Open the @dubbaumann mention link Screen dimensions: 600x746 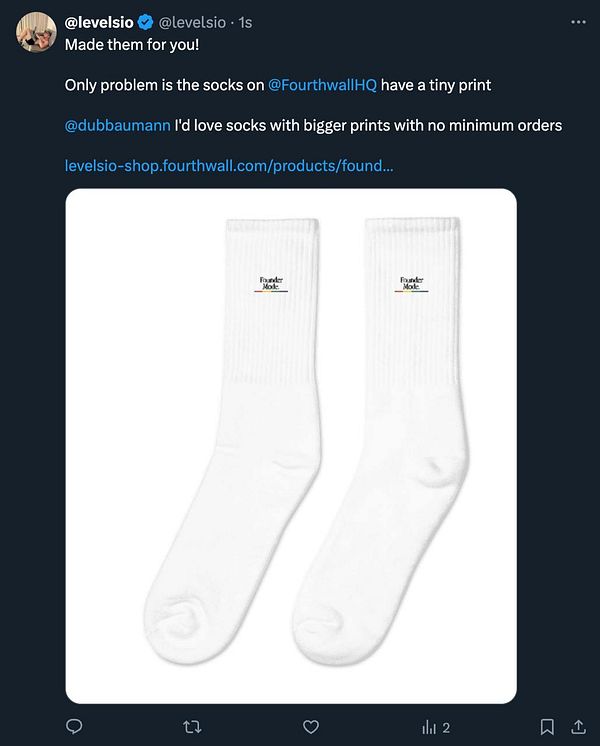click(x=117, y=126)
